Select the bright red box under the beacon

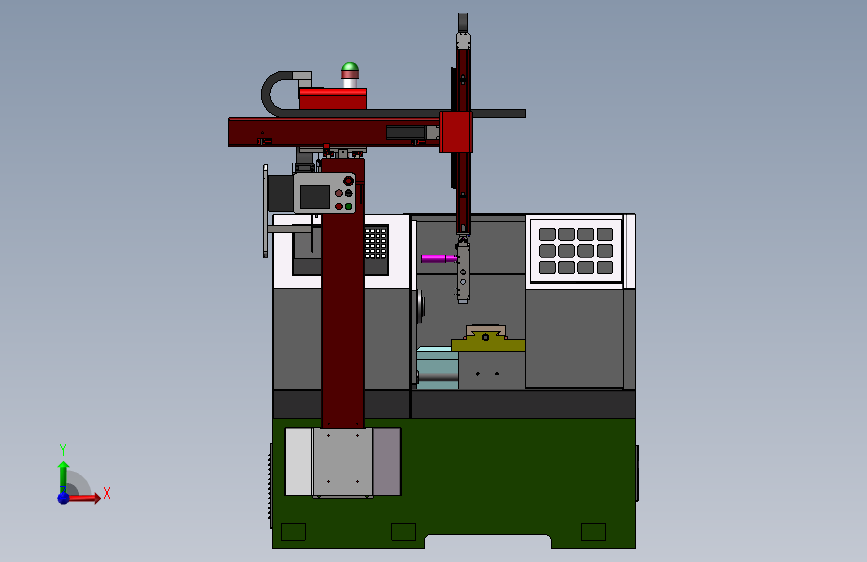click(333, 98)
